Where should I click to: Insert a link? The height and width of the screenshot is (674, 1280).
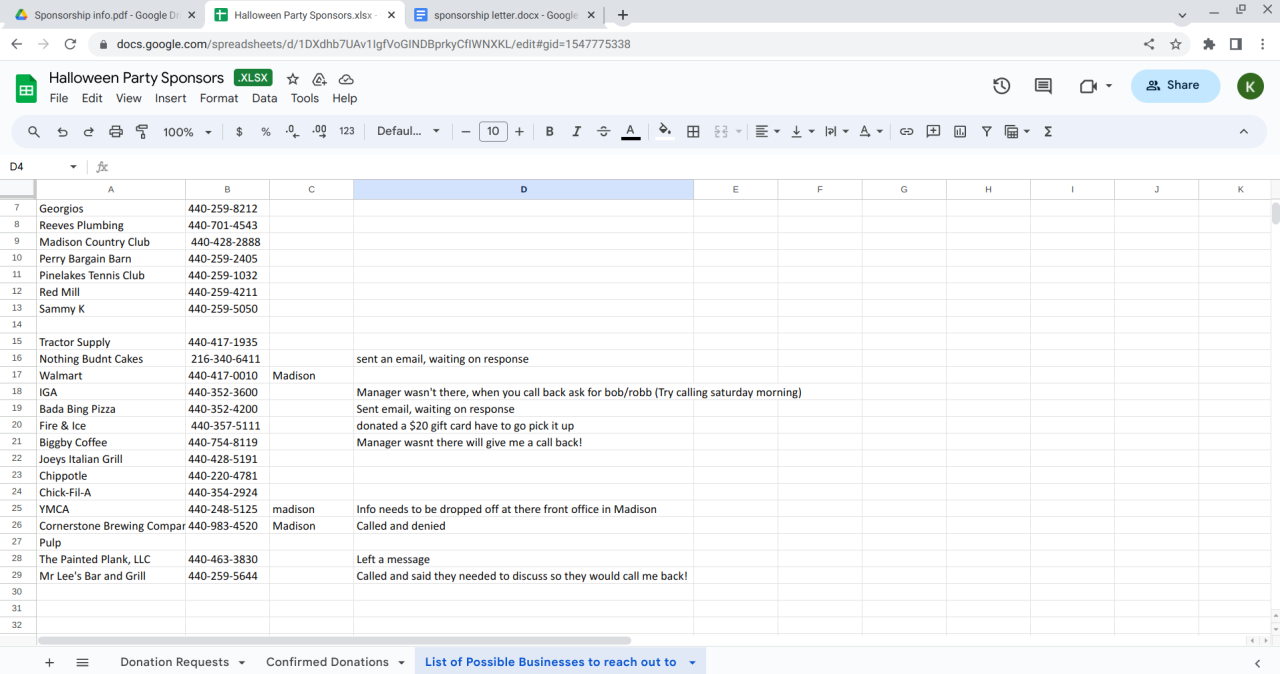pyautogui.click(x=906, y=132)
